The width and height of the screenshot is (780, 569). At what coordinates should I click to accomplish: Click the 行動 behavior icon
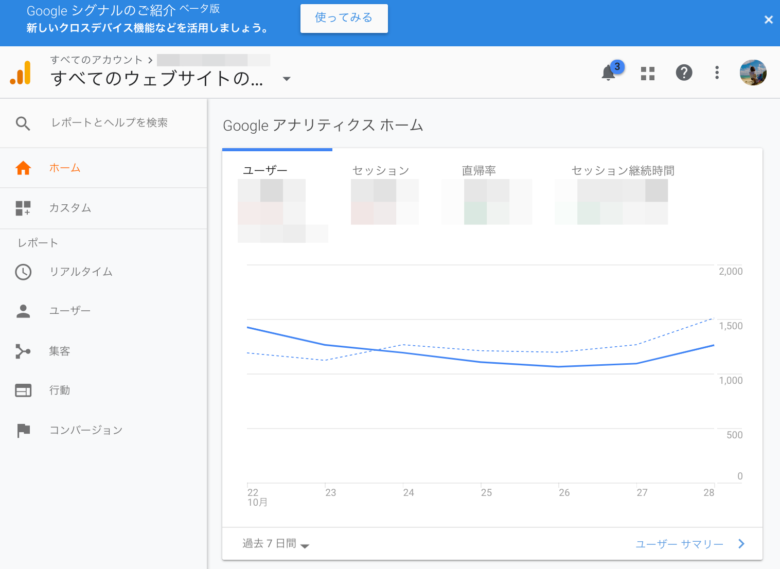(23, 390)
